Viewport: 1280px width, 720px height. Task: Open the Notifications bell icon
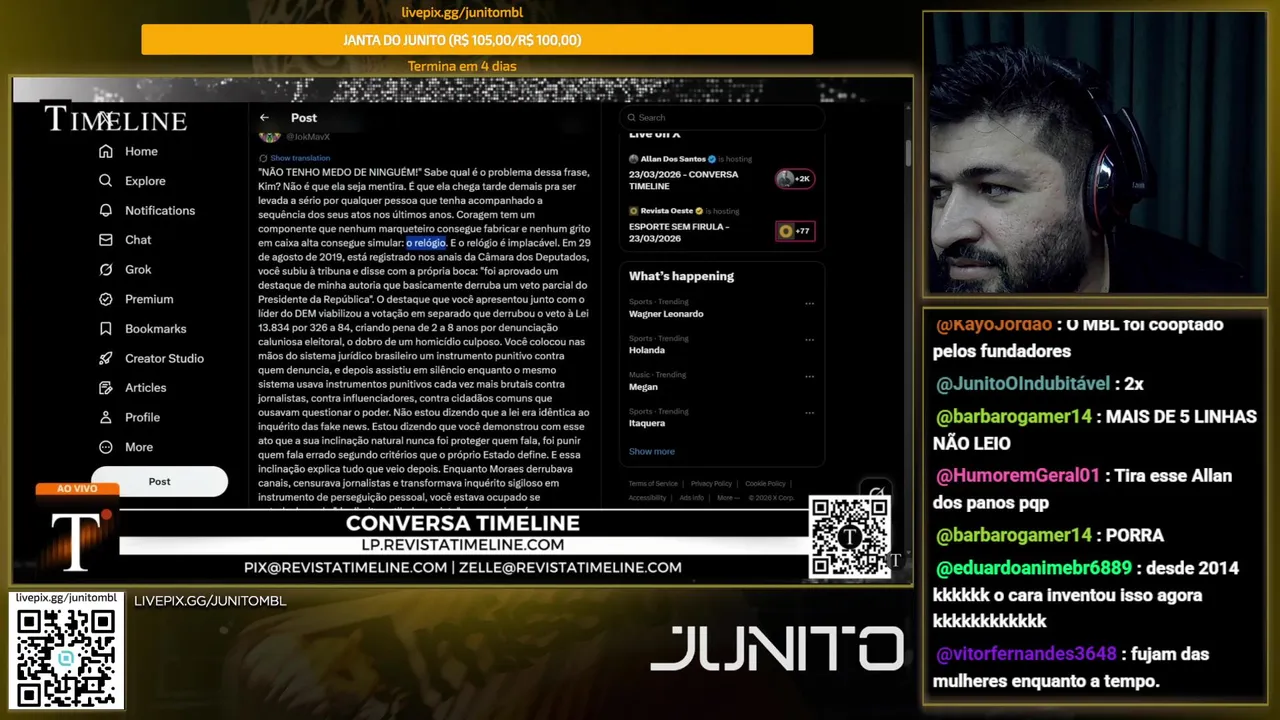[x=105, y=210]
